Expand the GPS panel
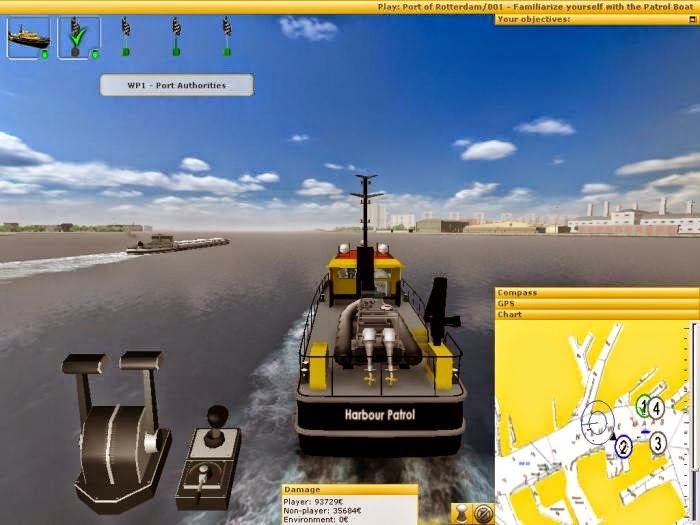The image size is (700, 525). point(596,304)
